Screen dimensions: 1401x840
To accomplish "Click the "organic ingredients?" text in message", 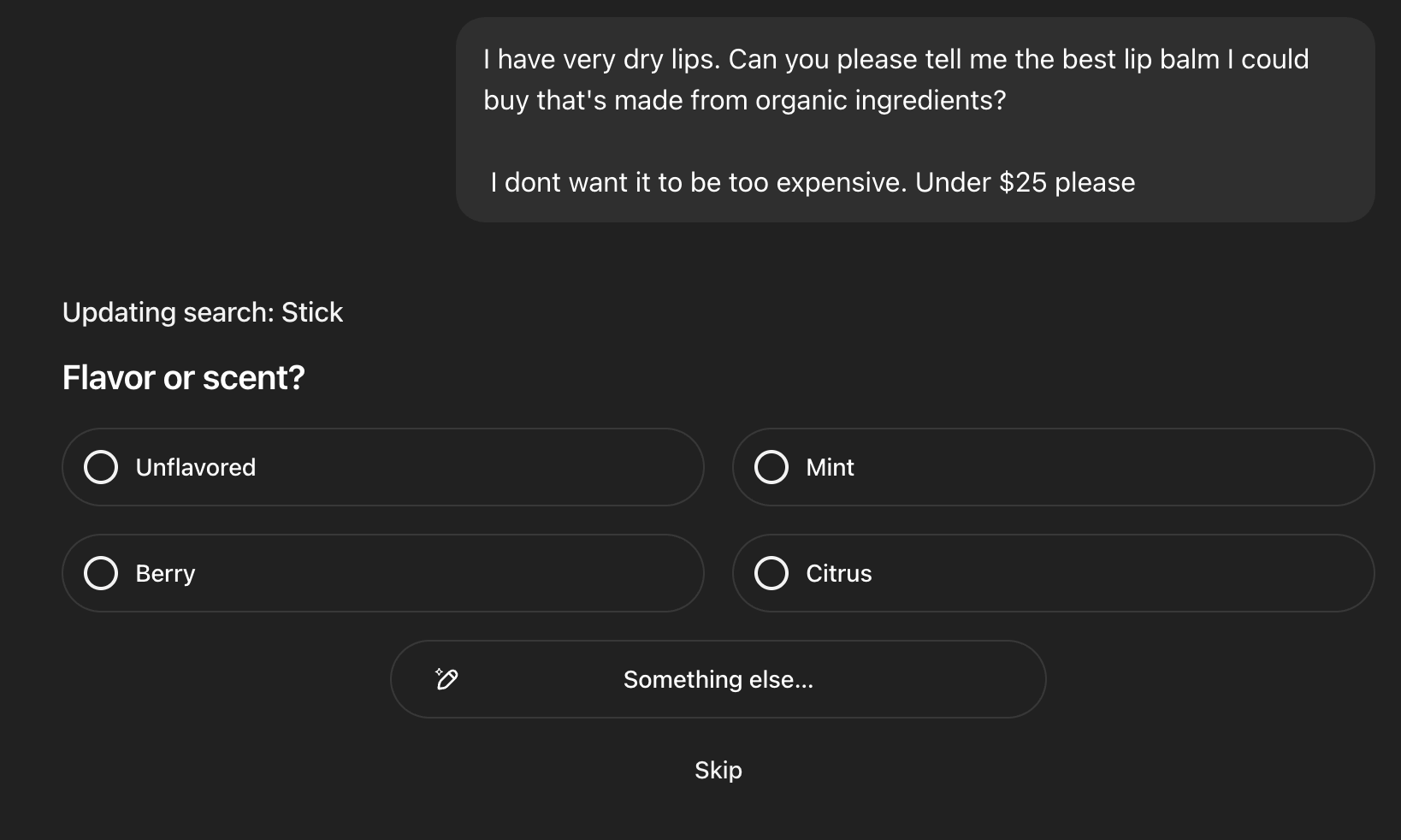I will [x=880, y=100].
